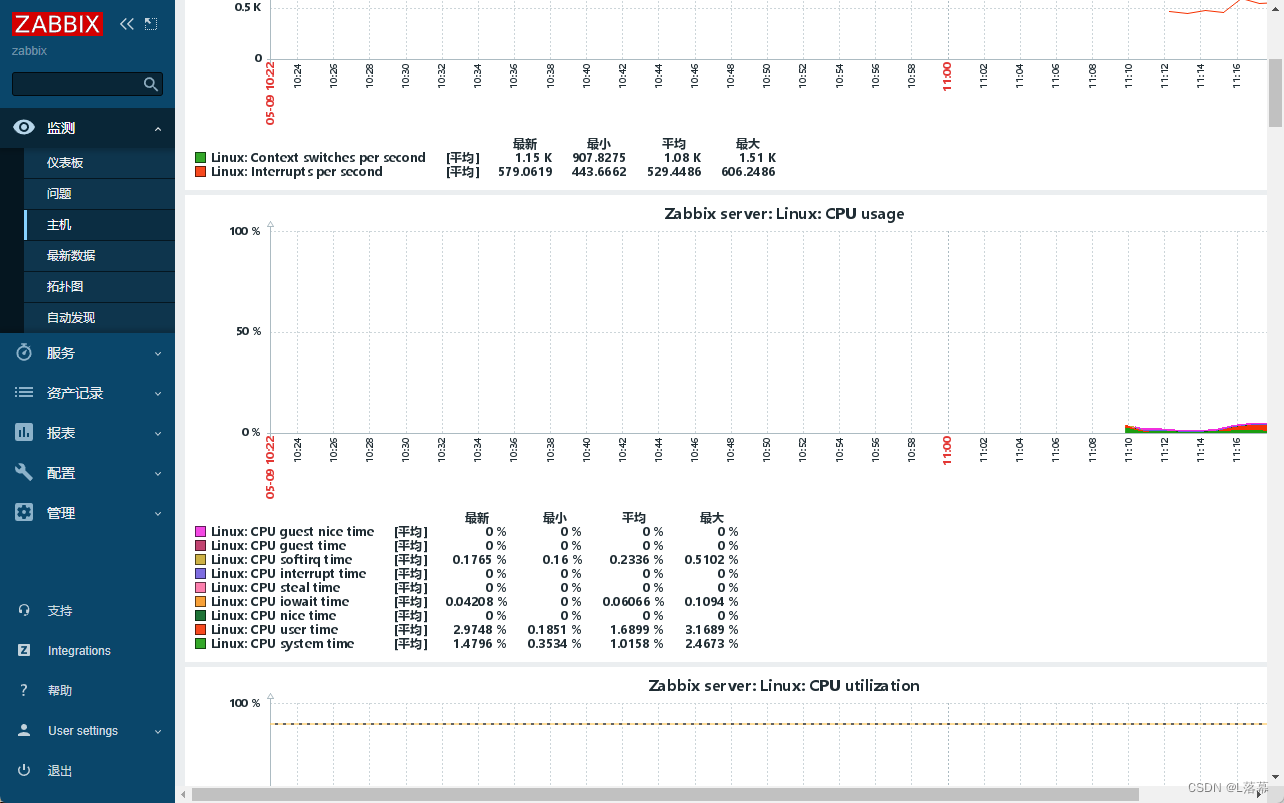This screenshot has height=803, width=1284.
Task: Click green swatch for Context switches per second
Action: coord(201,157)
